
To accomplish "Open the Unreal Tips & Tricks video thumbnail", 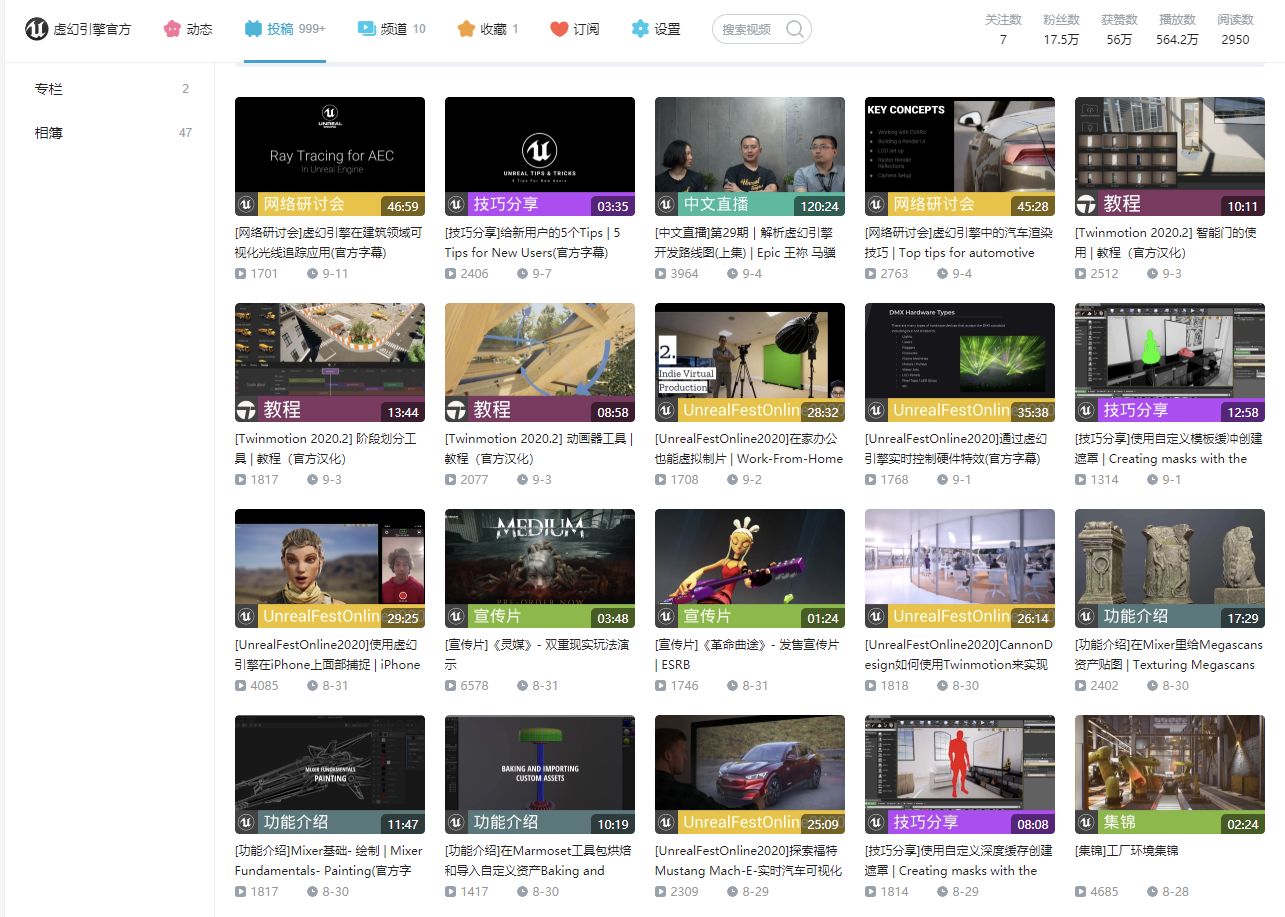I will point(540,156).
